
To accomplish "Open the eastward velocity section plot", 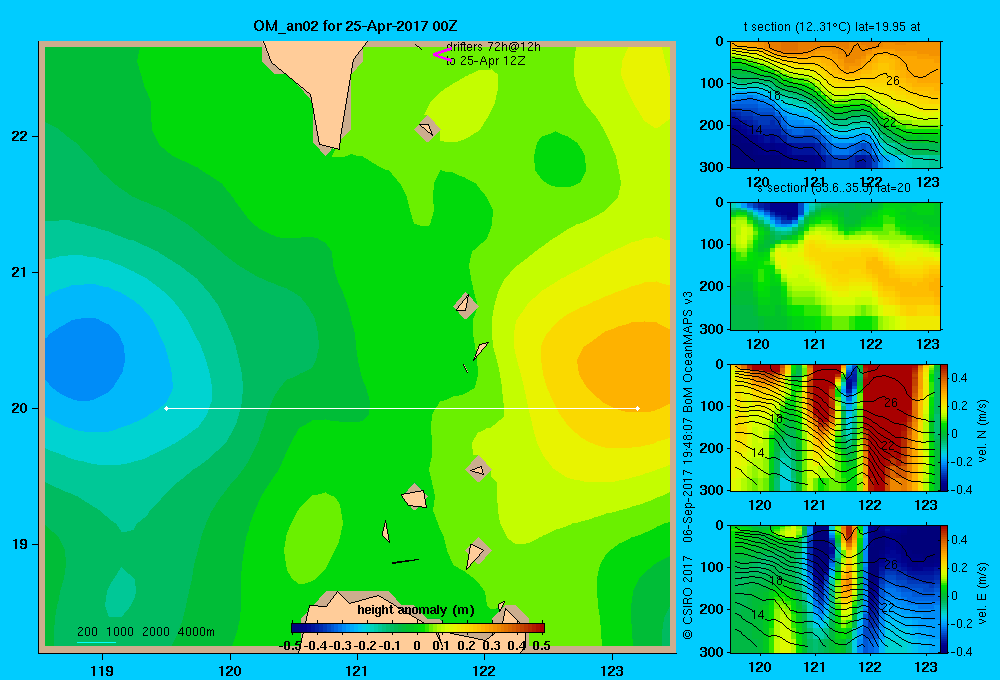I will tap(835, 589).
